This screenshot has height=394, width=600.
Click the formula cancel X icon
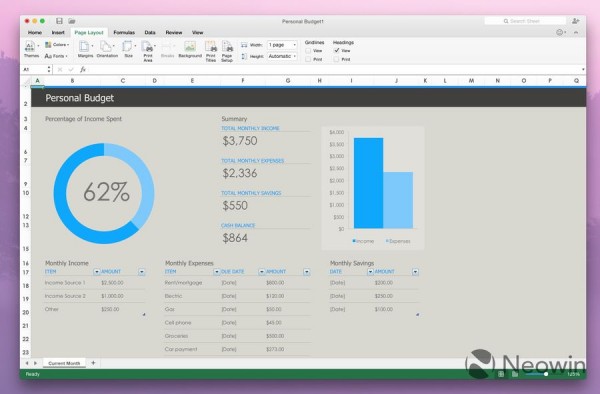60,69
